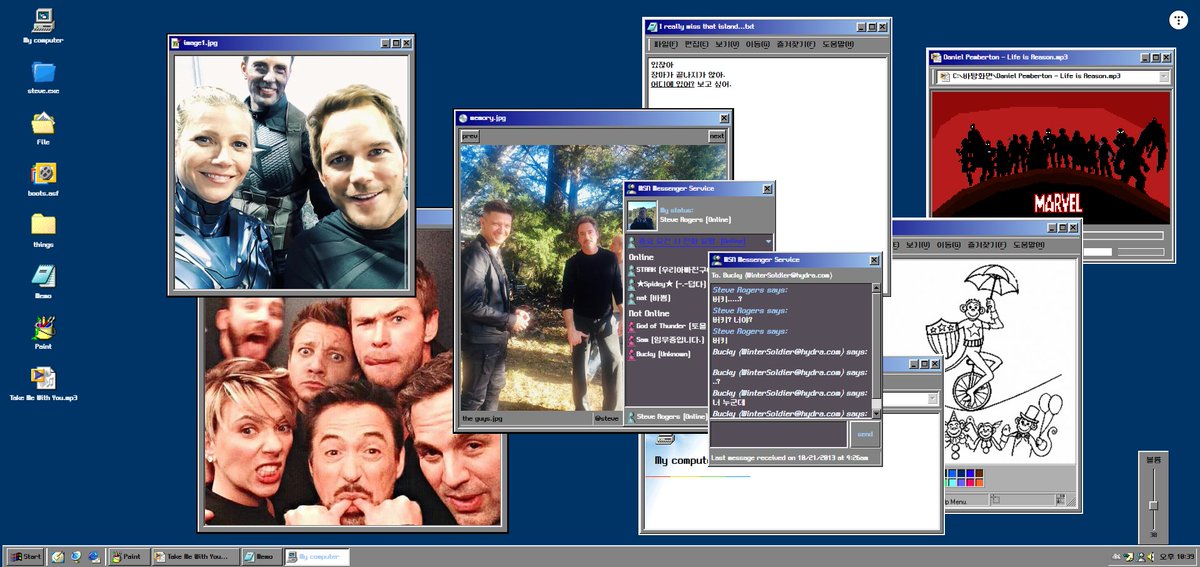Click the send button in Bucky chat
The height and width of the screenshot is (567, 1200).
coord(865,435)
